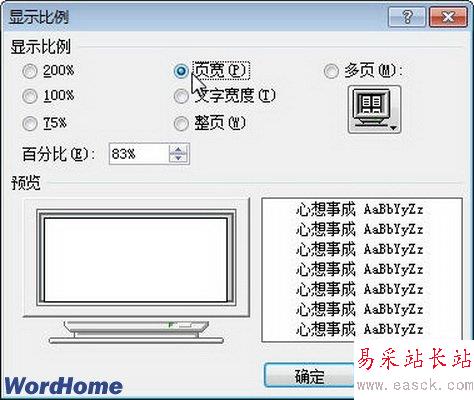The width and height of the screenshot is (474, 400).
Task: Click the 确定 button
Action: pyautogui.click(x=309, y=376)
